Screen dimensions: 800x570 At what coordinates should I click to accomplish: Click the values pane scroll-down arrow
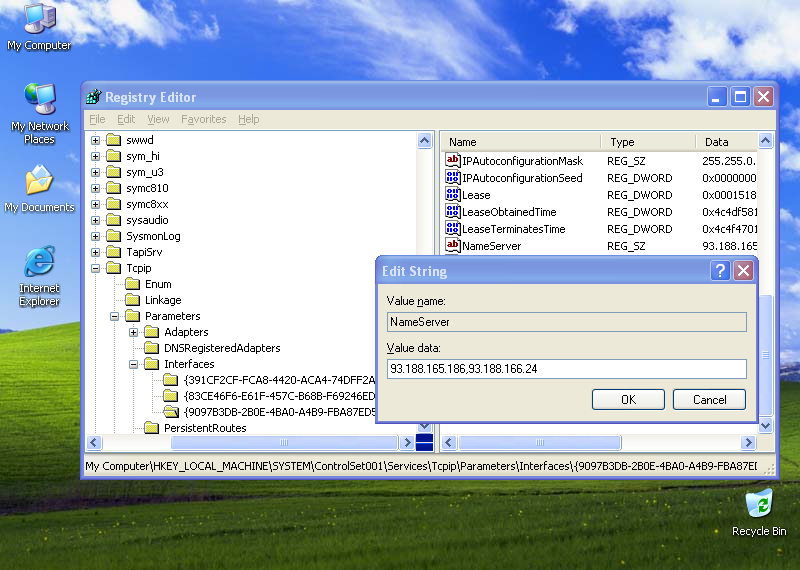pyautogui.click(x=765, y=425)
